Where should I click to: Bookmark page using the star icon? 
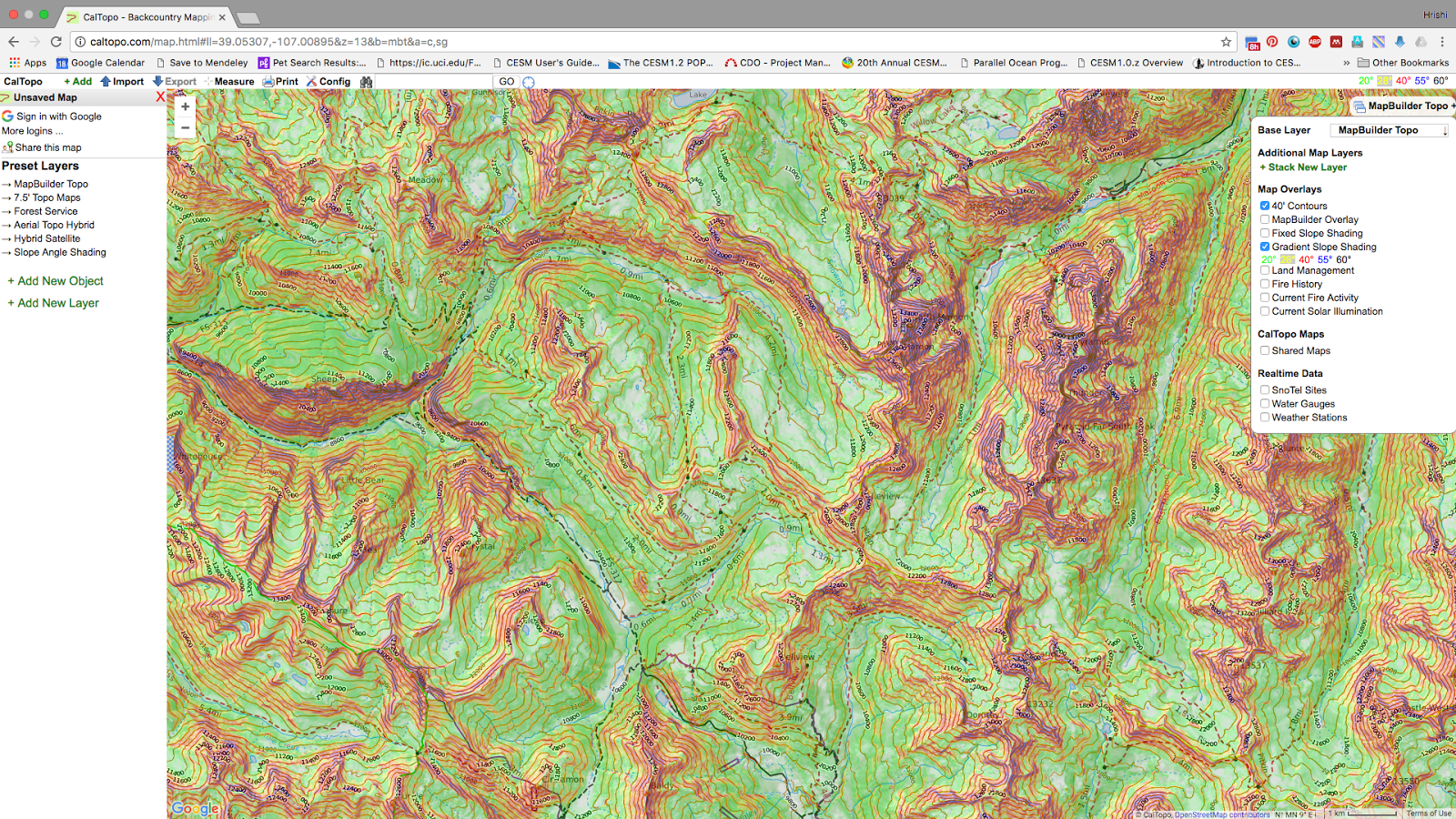pos(1226,42)
